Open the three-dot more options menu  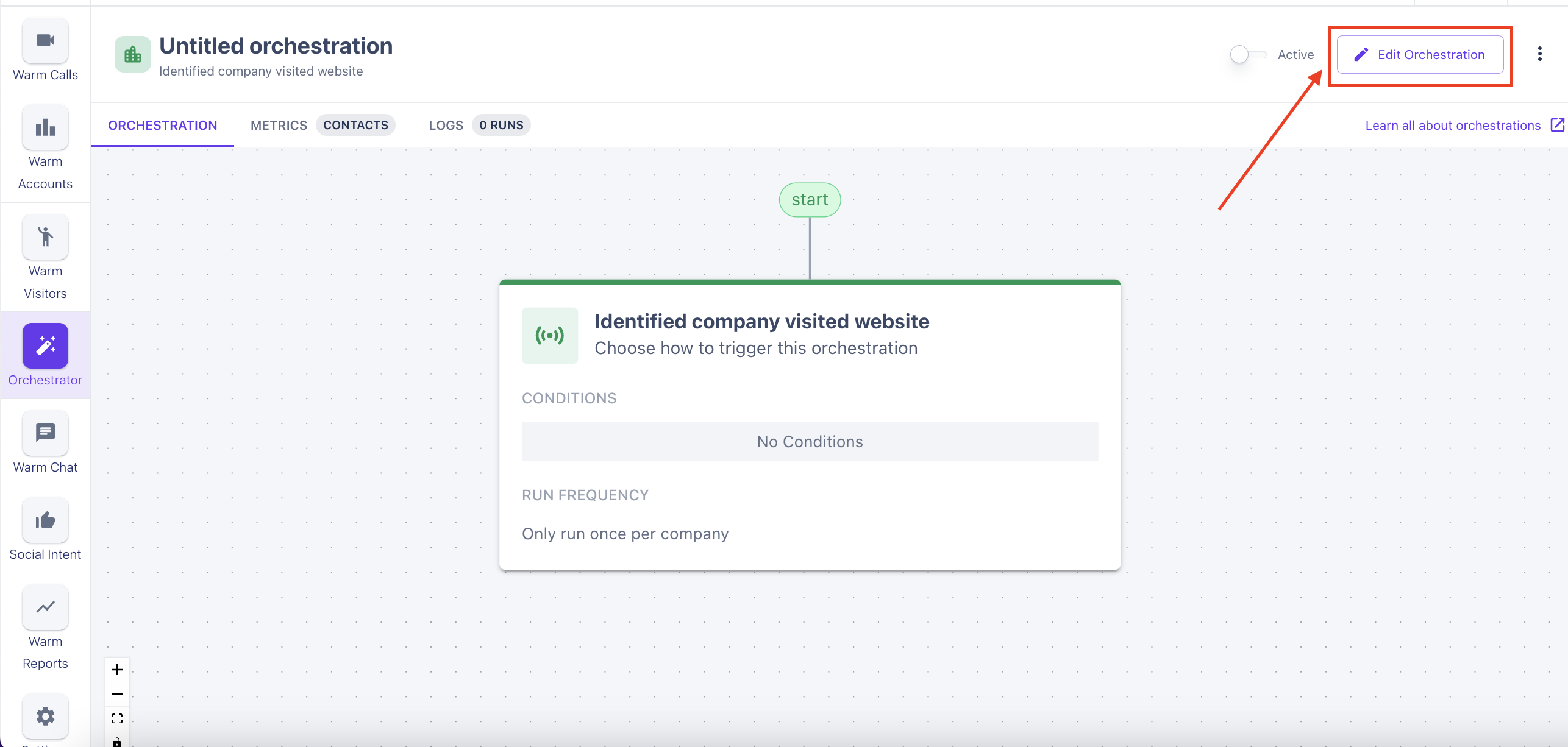pos(1539,54)
